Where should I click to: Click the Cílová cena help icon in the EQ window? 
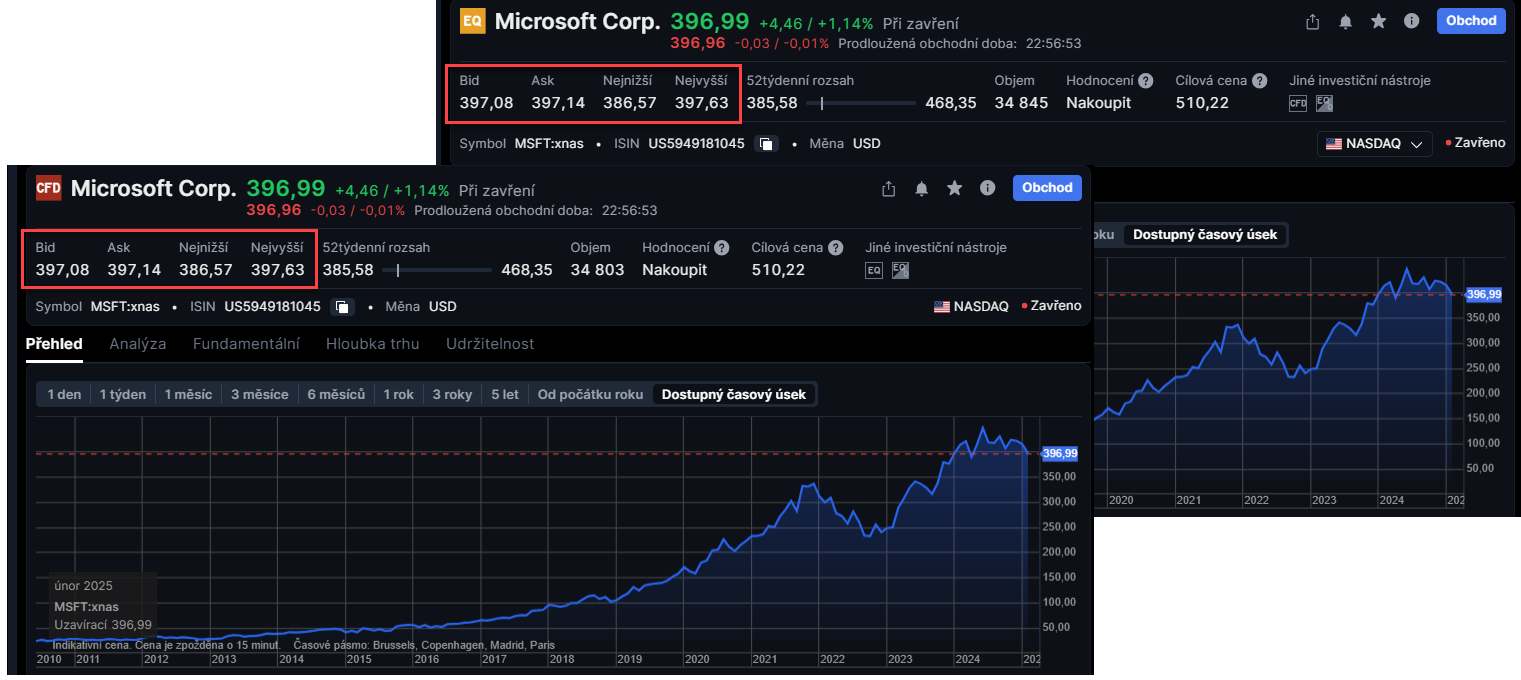point(1260,81)
